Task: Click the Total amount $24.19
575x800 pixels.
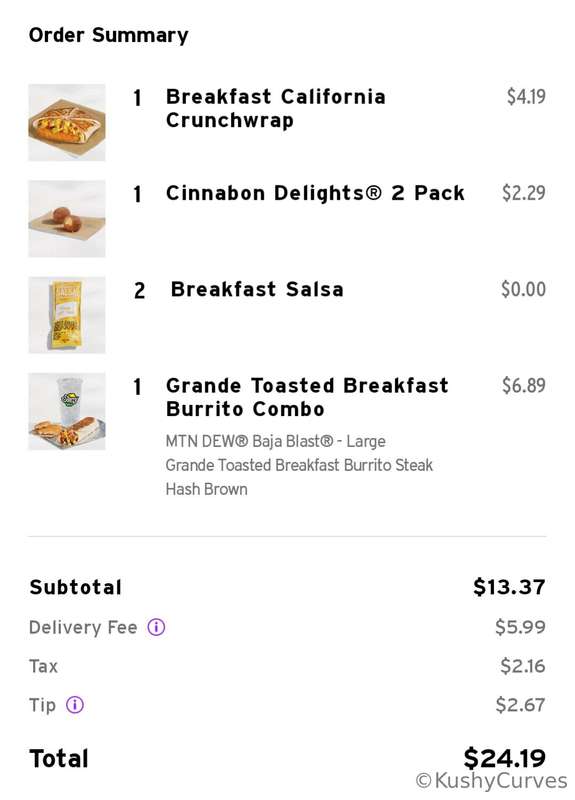Action: [505, 758]
